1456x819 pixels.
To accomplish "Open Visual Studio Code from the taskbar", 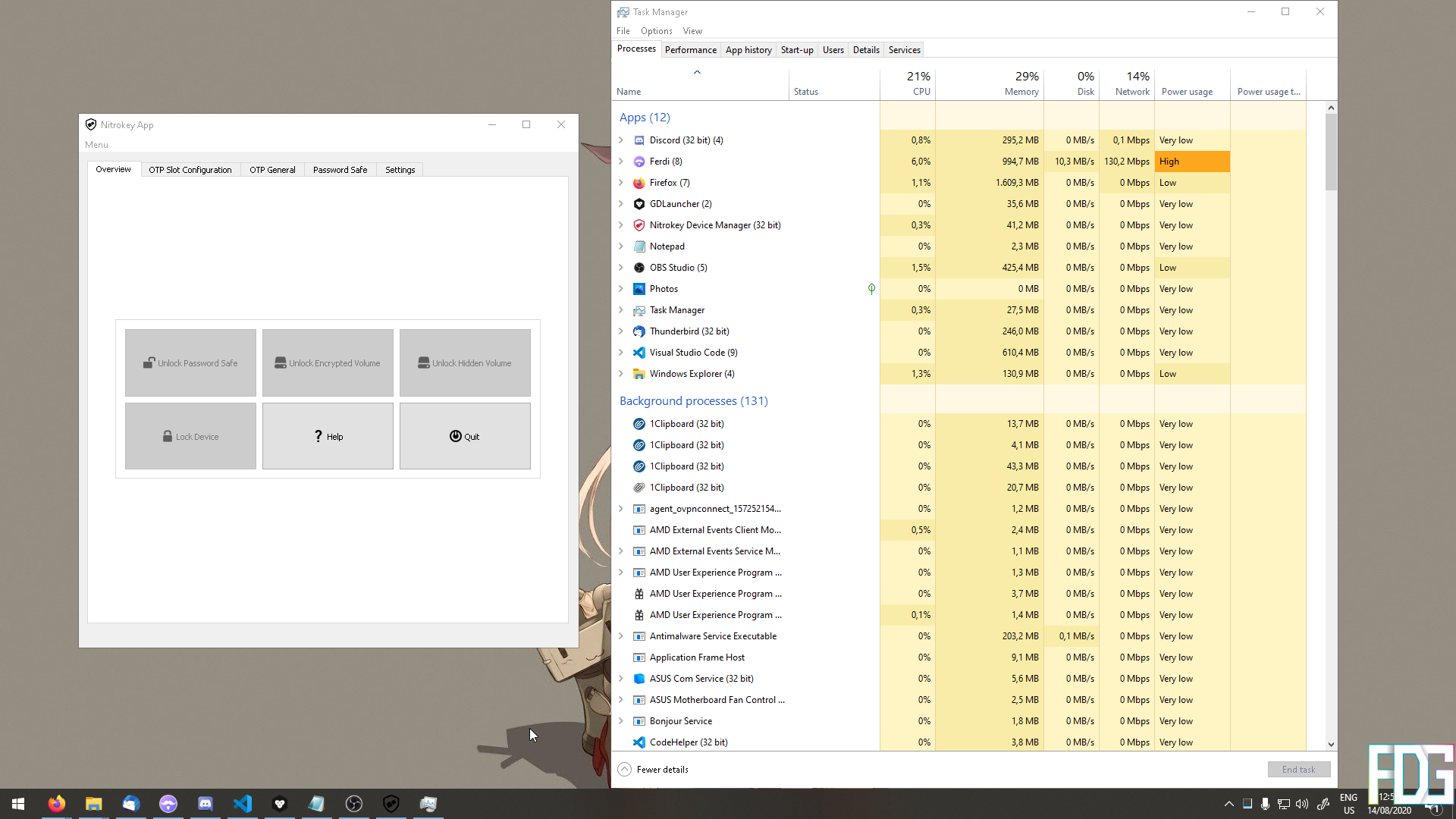I will (x=242, y=804).
